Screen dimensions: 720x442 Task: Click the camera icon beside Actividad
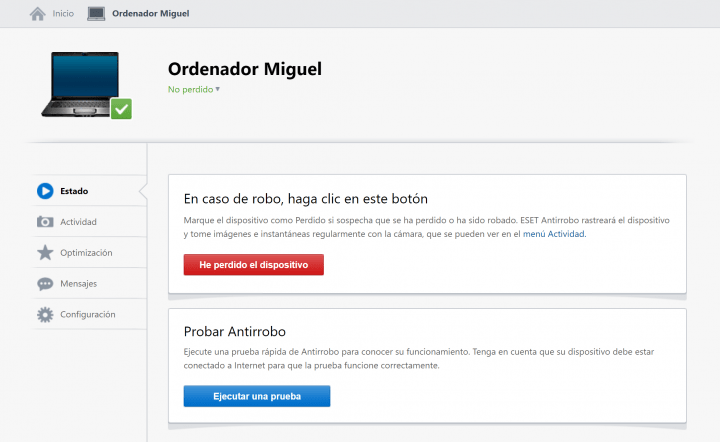[45, 222]
